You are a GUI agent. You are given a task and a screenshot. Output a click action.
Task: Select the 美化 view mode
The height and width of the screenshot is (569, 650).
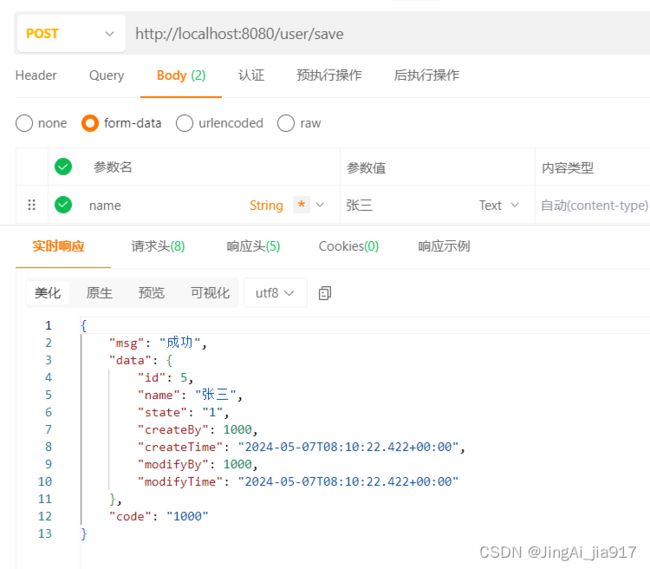[x=48, y=293]
